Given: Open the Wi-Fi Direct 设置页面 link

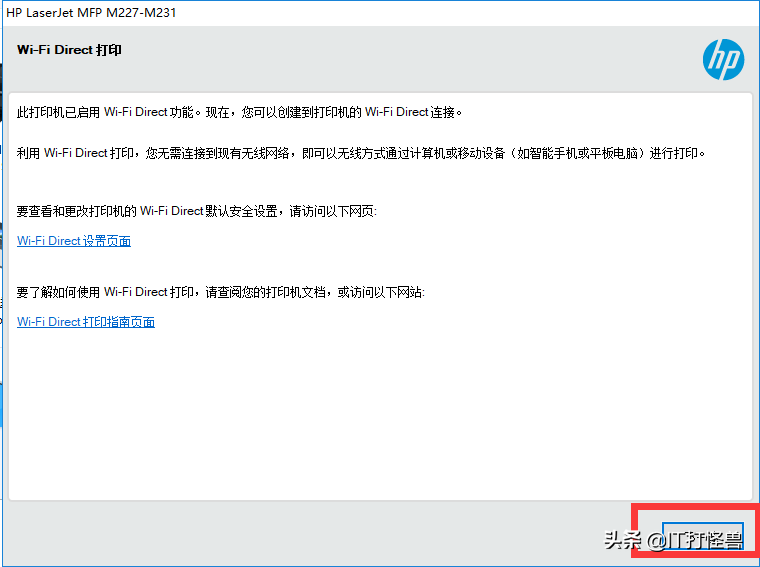Looking at the screenshot, I should pyautogui.click(x=74, y=241).
